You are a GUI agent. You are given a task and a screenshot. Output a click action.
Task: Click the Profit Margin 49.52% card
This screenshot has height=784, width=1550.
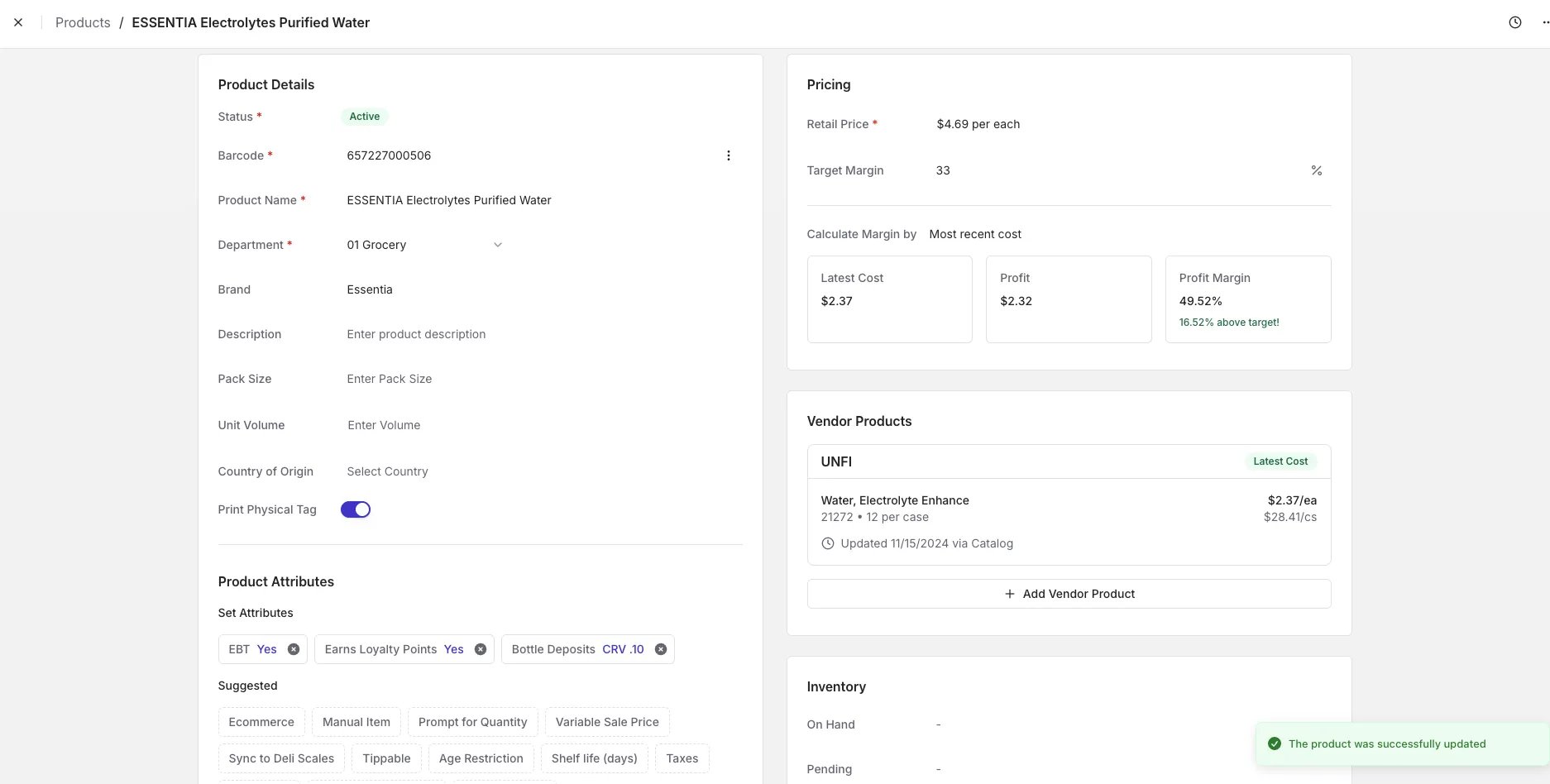coord(1248,299)
